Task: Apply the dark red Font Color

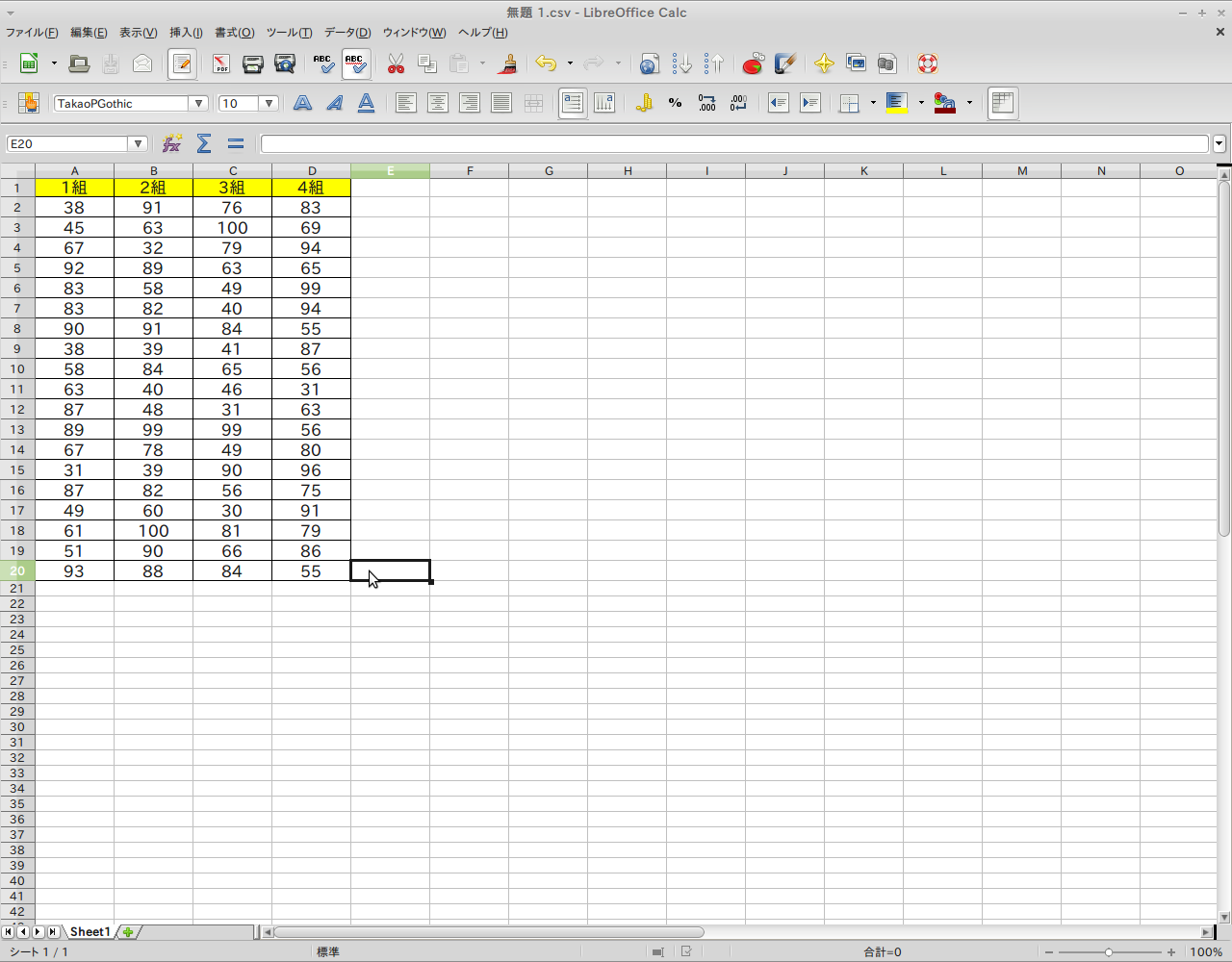Action: [945, 103]
